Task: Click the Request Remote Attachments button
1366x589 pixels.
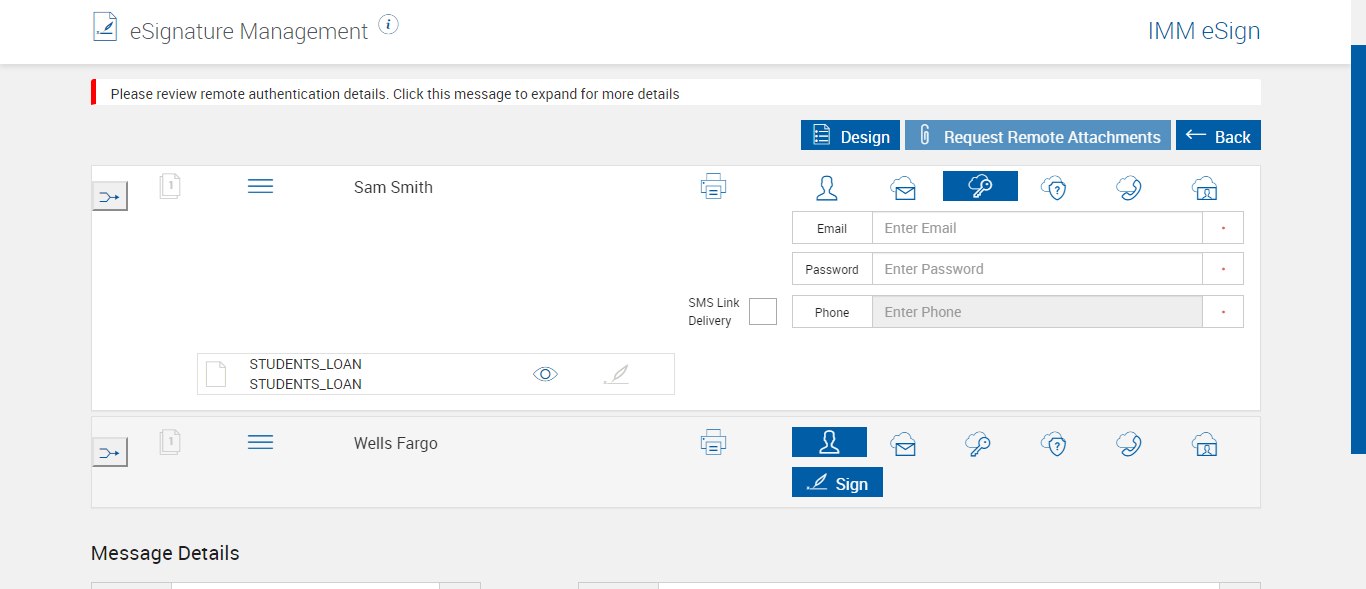Action: pyautogui.click(x=1038, y=136)
